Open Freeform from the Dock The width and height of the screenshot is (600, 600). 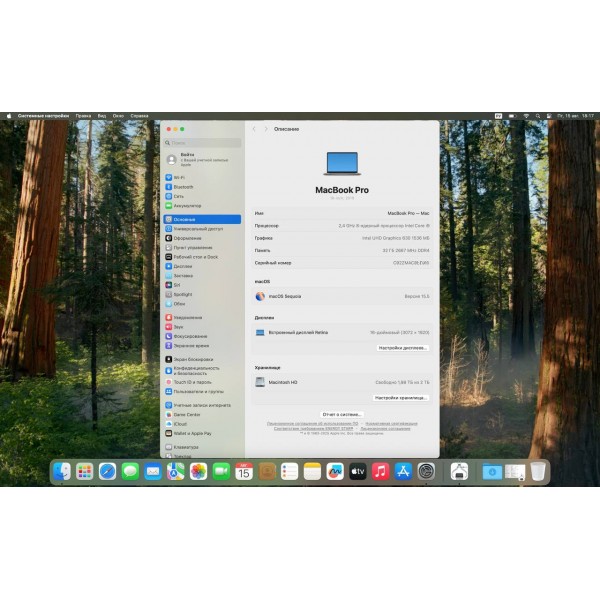[335, 471]
